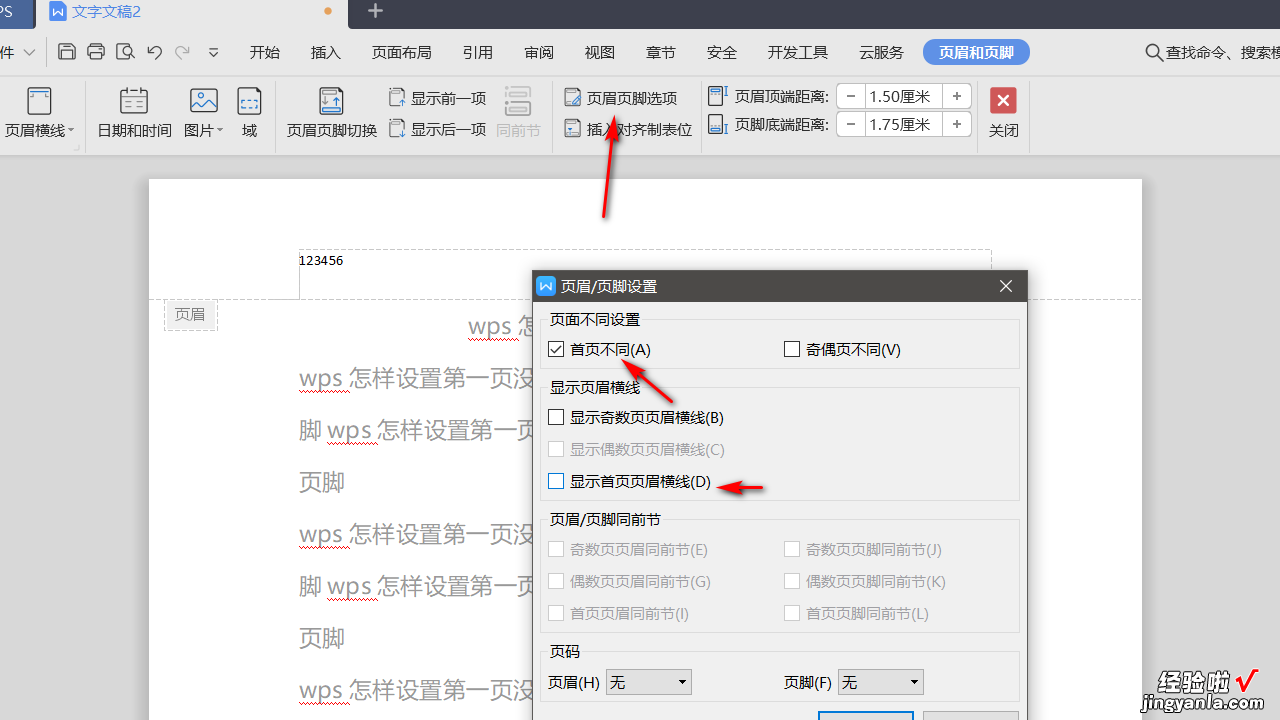
Task: Decrease 页脚底端距离 with minus button
Action: coord(851,124)
